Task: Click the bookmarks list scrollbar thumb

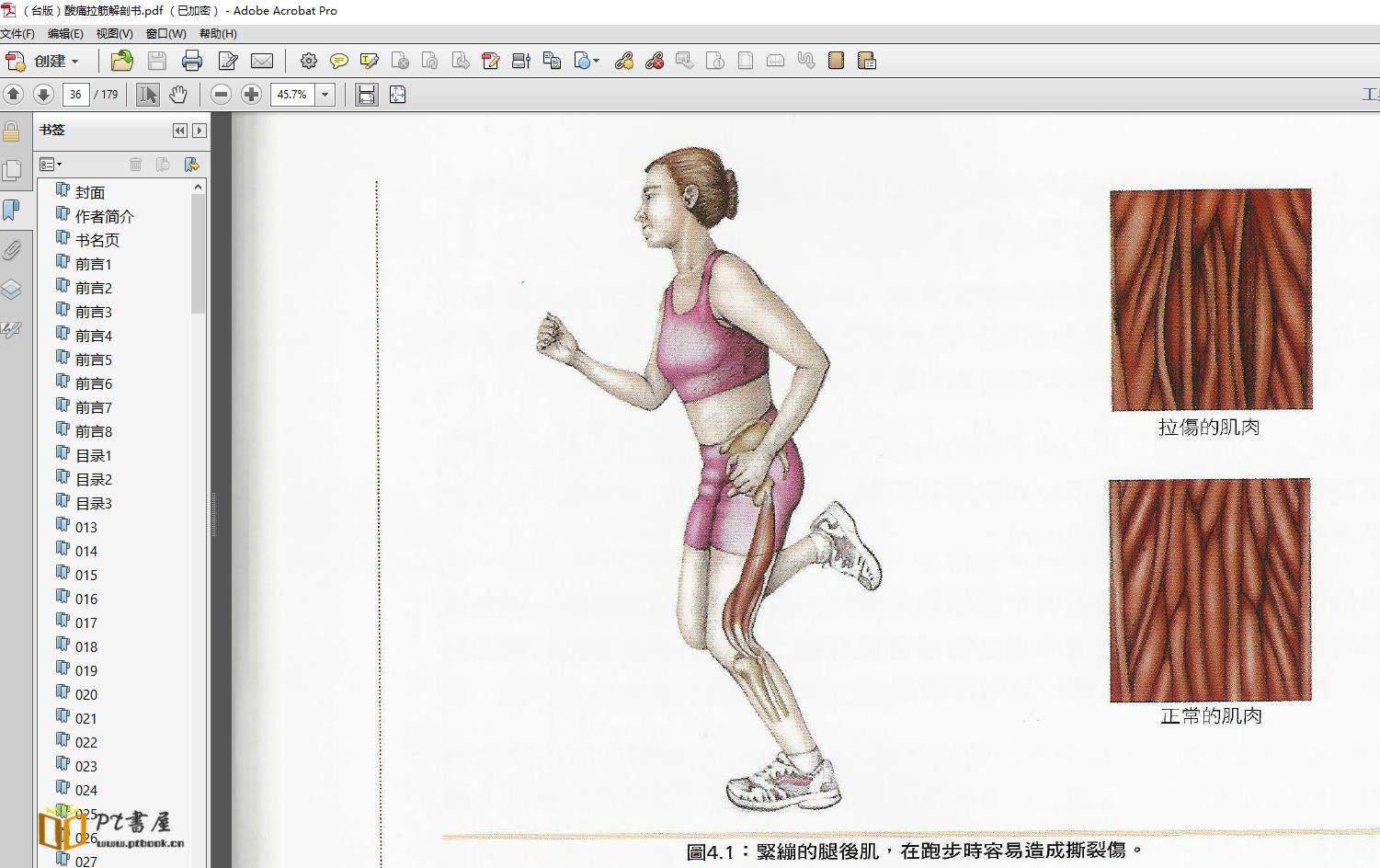Action: [198, 255]
